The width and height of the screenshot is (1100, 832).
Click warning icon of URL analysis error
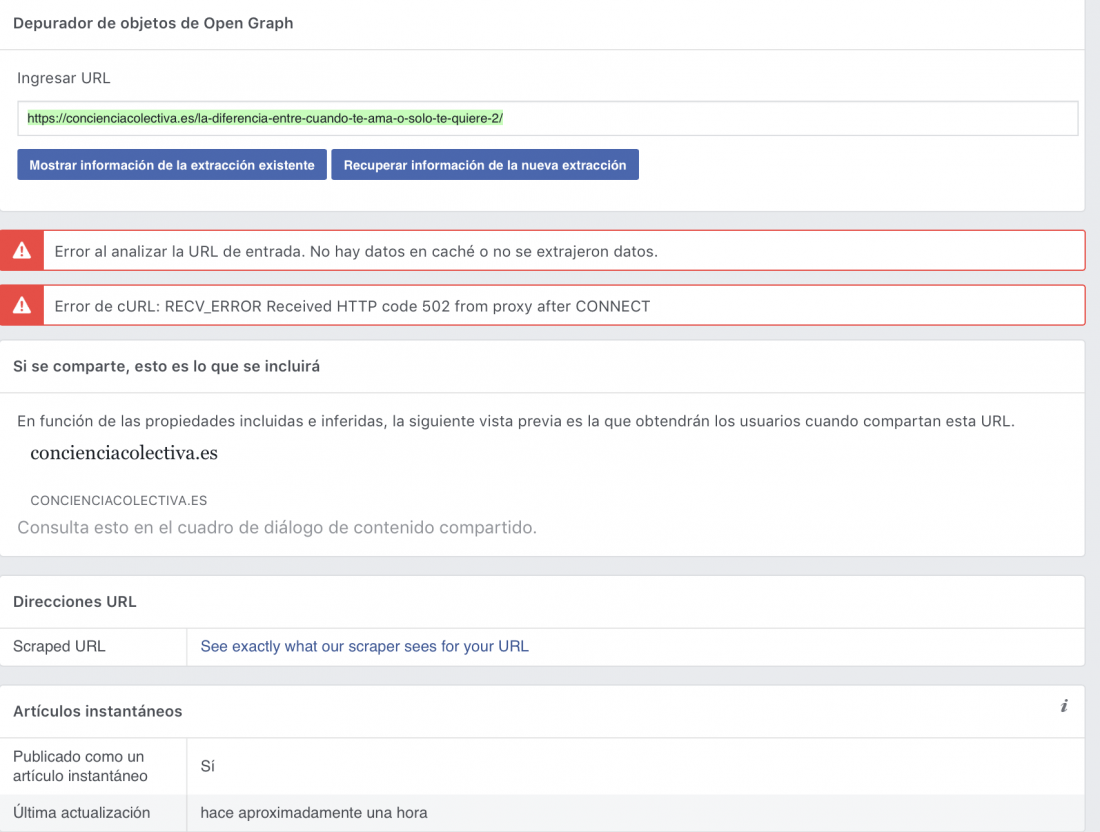coord(22,250)
